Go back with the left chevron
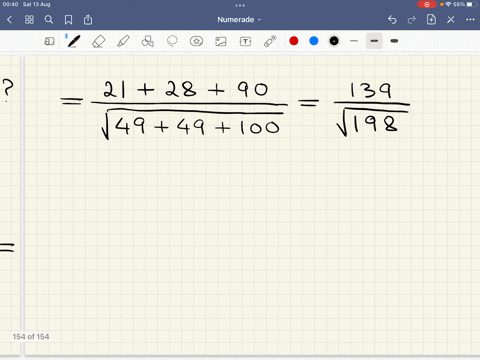This screenshot has width=480, height=360. (x=10, y=20)
